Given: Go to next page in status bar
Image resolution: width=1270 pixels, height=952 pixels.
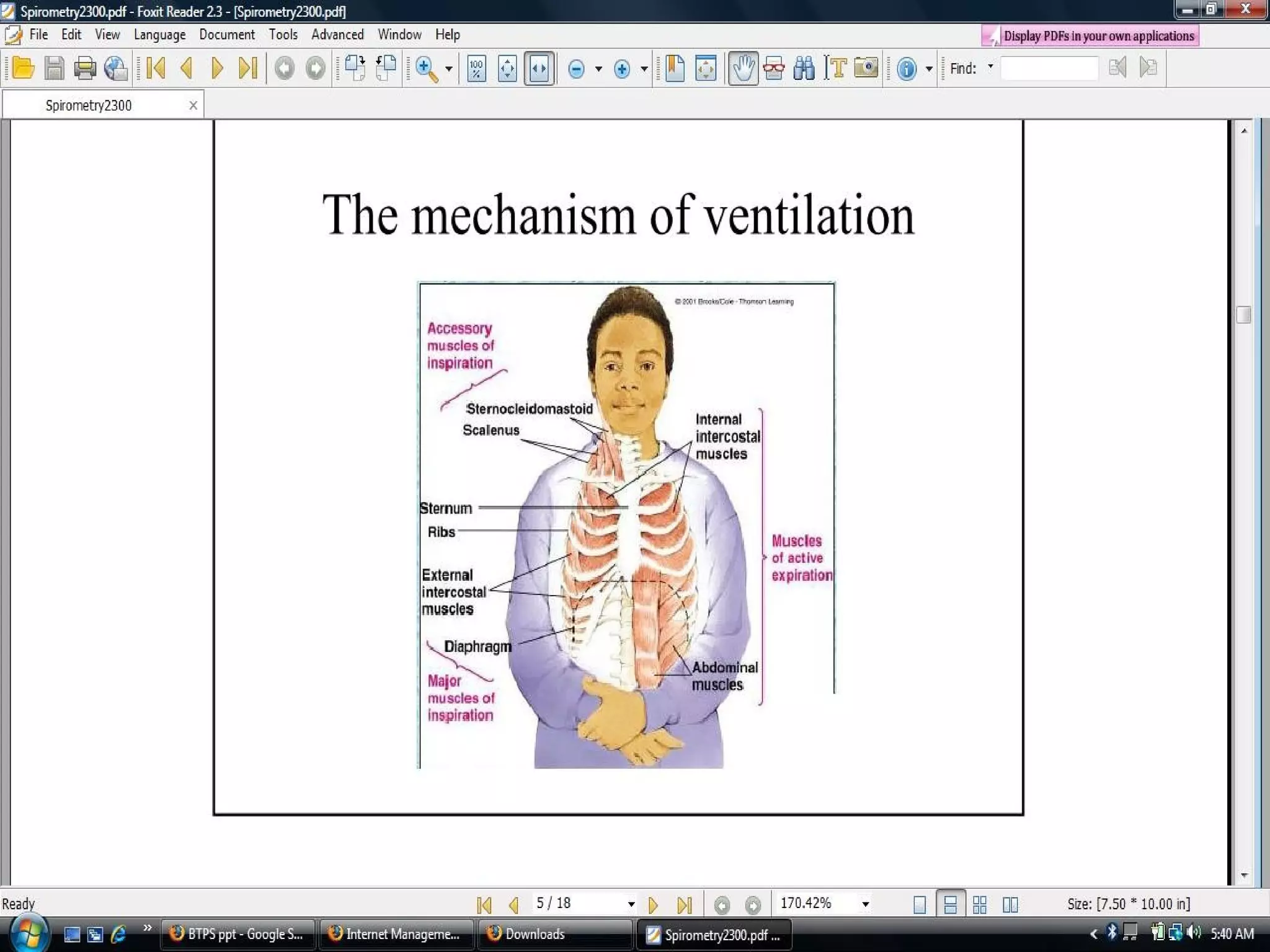Looking at the screenshot, I should [653, 905].
